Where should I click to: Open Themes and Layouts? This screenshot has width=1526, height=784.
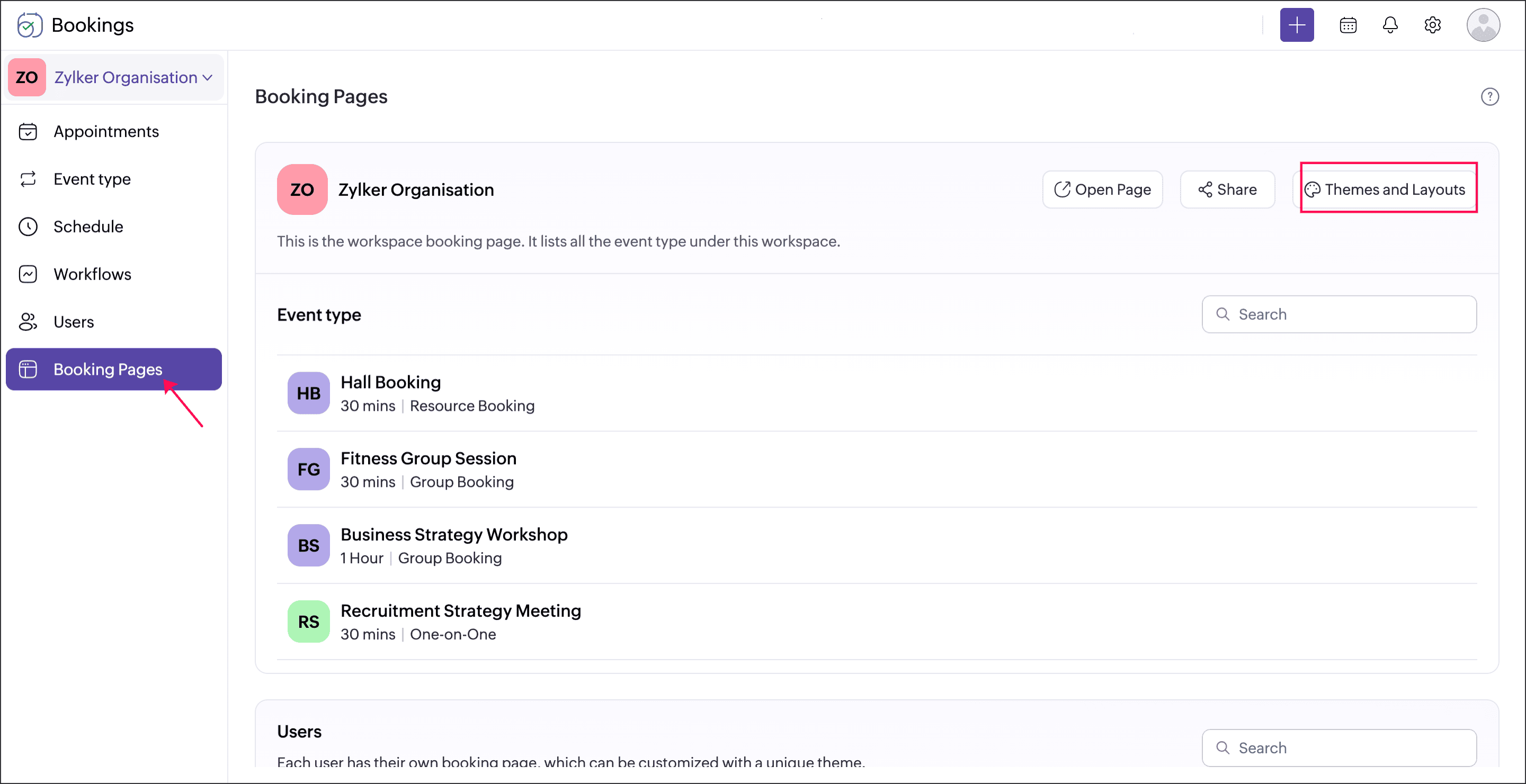pos(1385,190)
